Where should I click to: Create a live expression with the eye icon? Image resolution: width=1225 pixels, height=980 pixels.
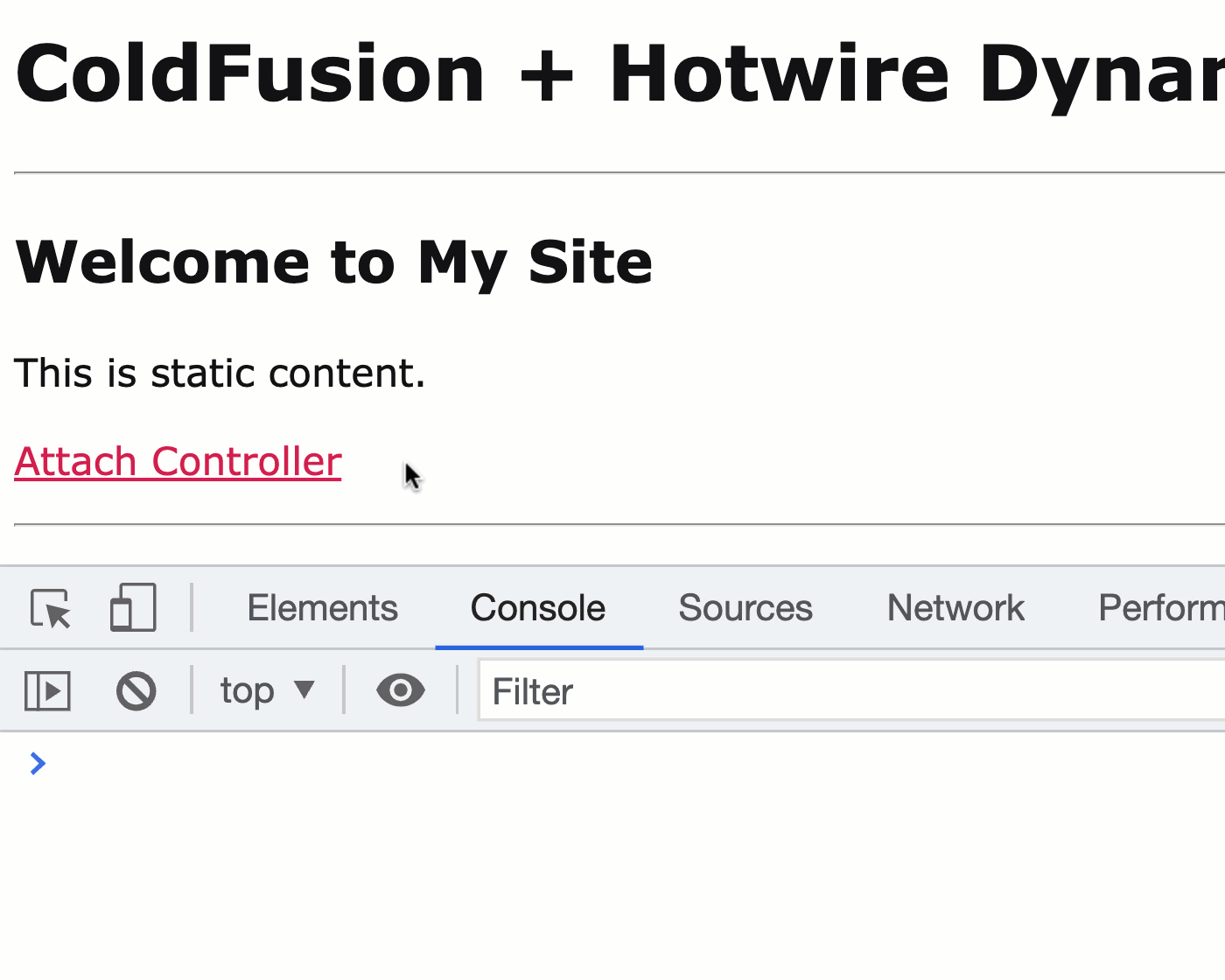(x=401, y=690)
